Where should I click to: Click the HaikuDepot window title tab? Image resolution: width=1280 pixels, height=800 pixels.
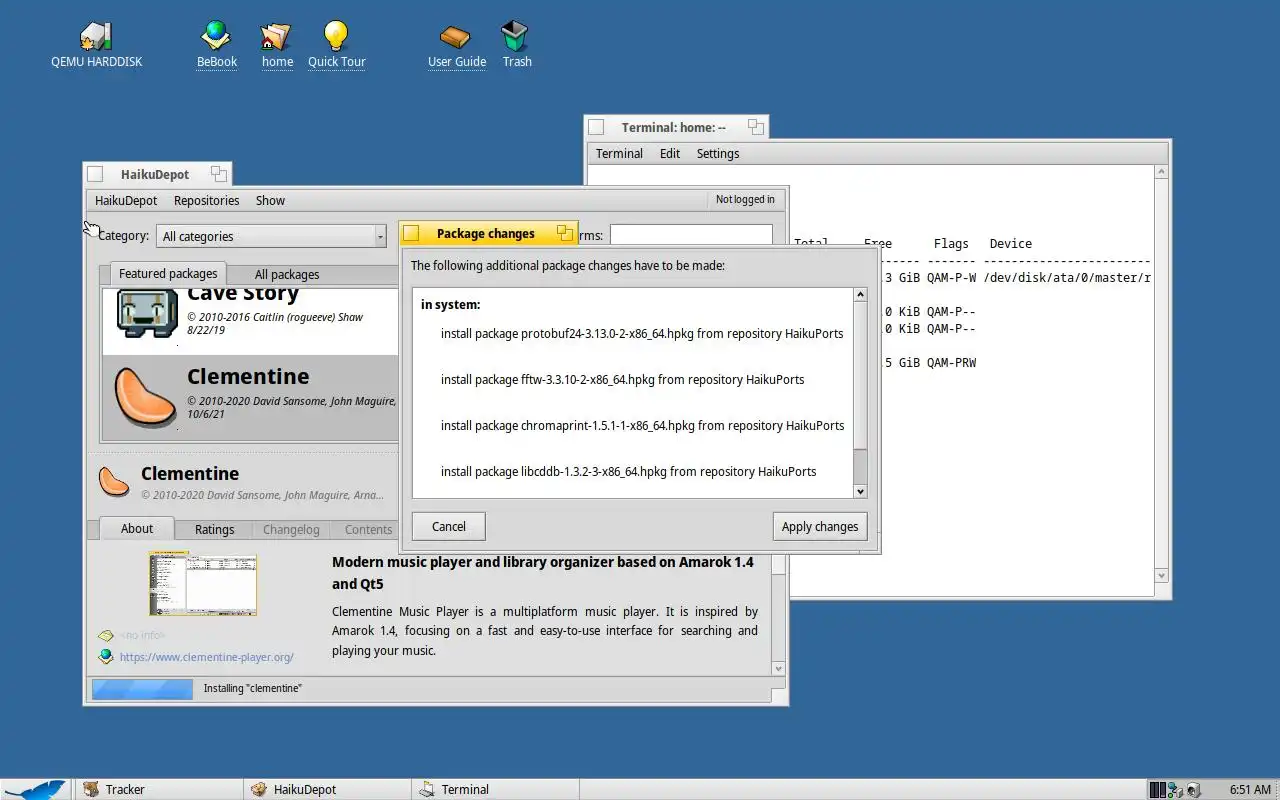[155, 174]
